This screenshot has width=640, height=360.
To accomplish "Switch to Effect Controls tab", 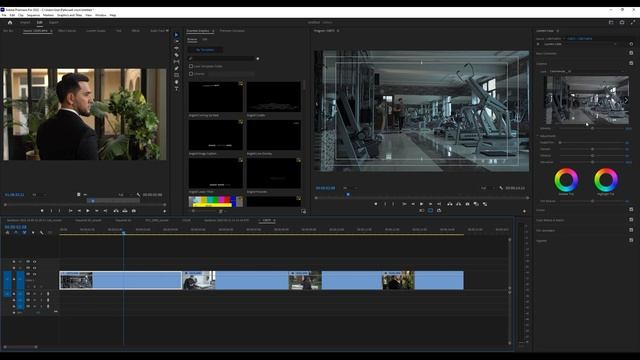I will (x=67, y=31).
